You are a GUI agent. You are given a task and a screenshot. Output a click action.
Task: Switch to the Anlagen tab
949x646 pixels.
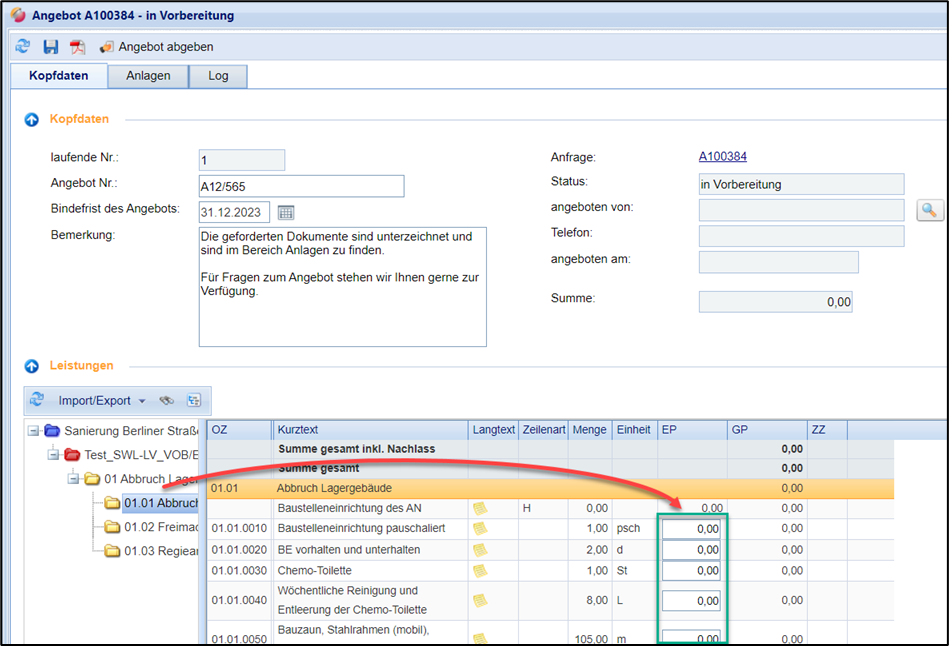(147, 76)
